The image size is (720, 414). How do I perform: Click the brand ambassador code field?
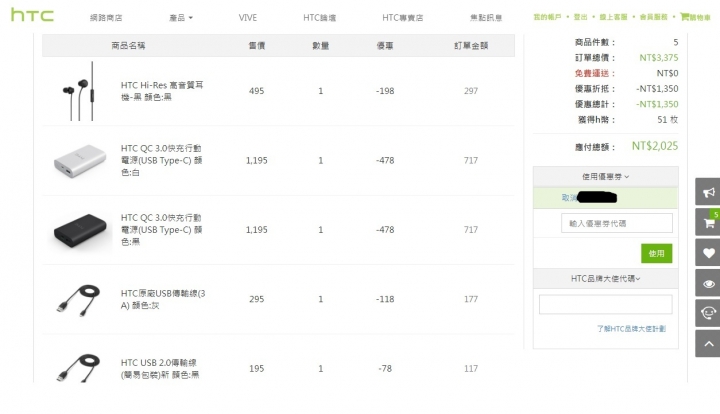coord(604,305)
